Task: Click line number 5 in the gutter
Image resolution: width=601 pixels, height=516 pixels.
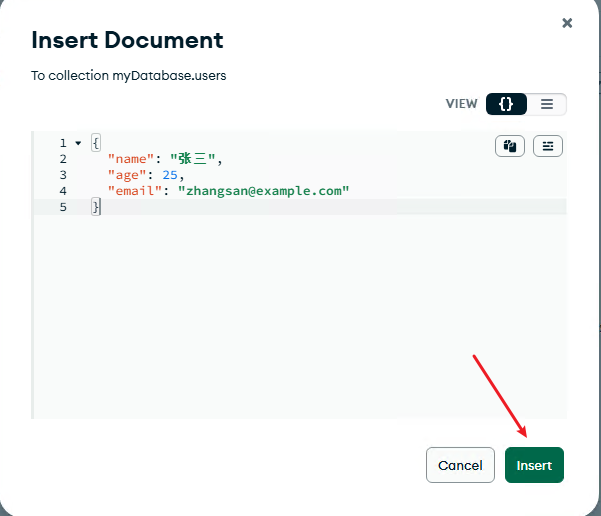Action: [63, 207]
